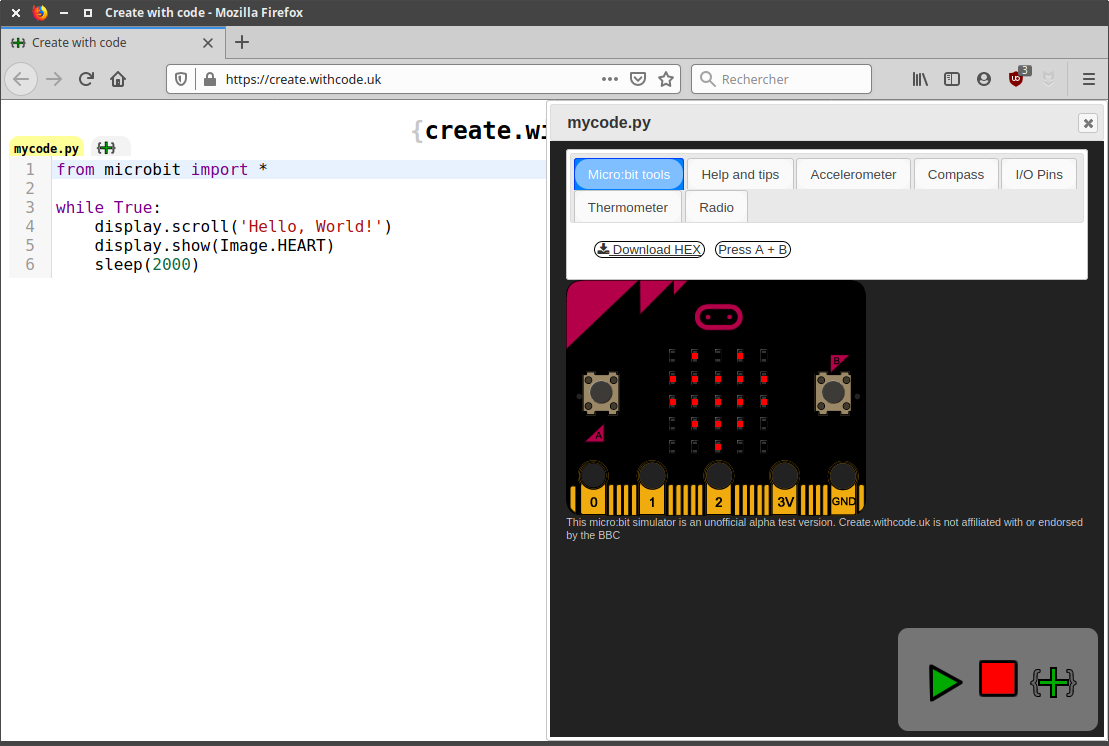Toggle the Firefox sidebar view

(952, 79)
